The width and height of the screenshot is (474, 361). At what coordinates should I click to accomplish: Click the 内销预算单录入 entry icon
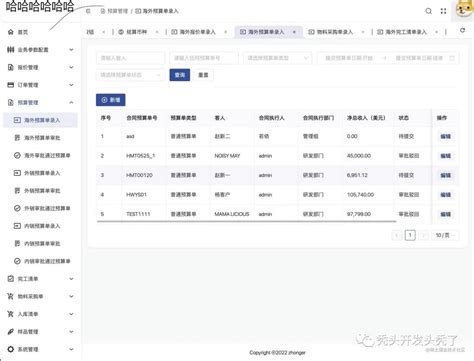click(17, 226)
